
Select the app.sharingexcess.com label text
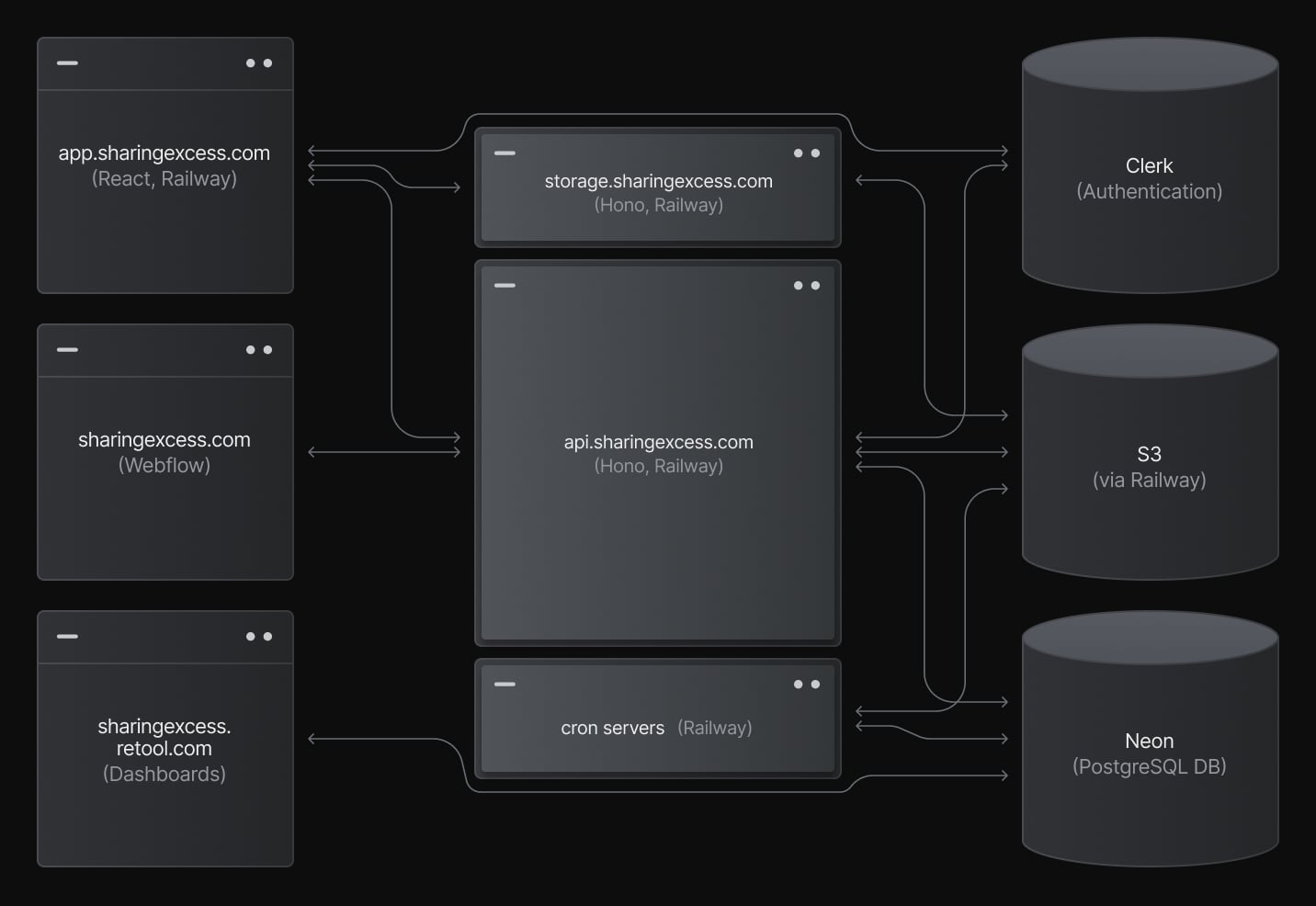click(x=164, y=153)
